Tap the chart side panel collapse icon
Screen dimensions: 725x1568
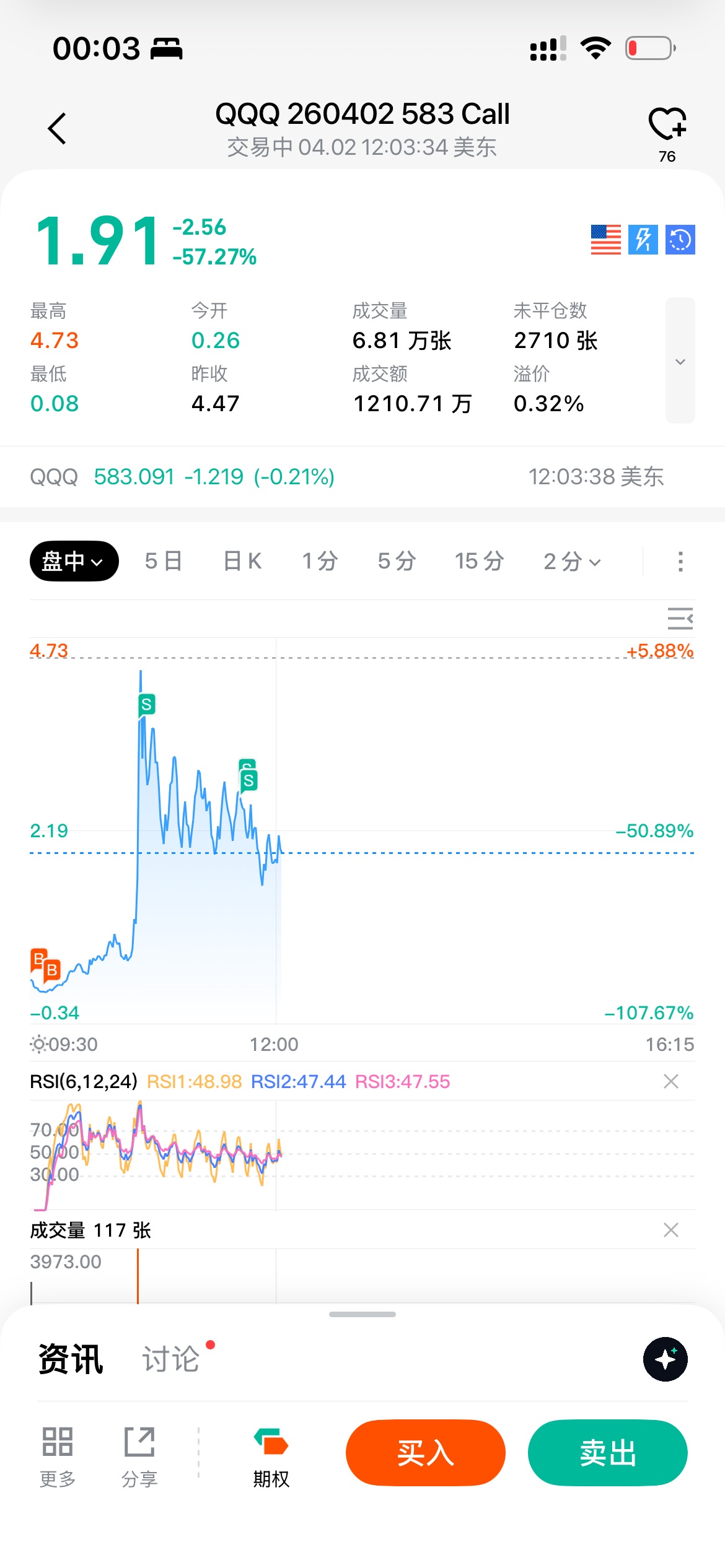pyautogui.click(x=680, y=619)
